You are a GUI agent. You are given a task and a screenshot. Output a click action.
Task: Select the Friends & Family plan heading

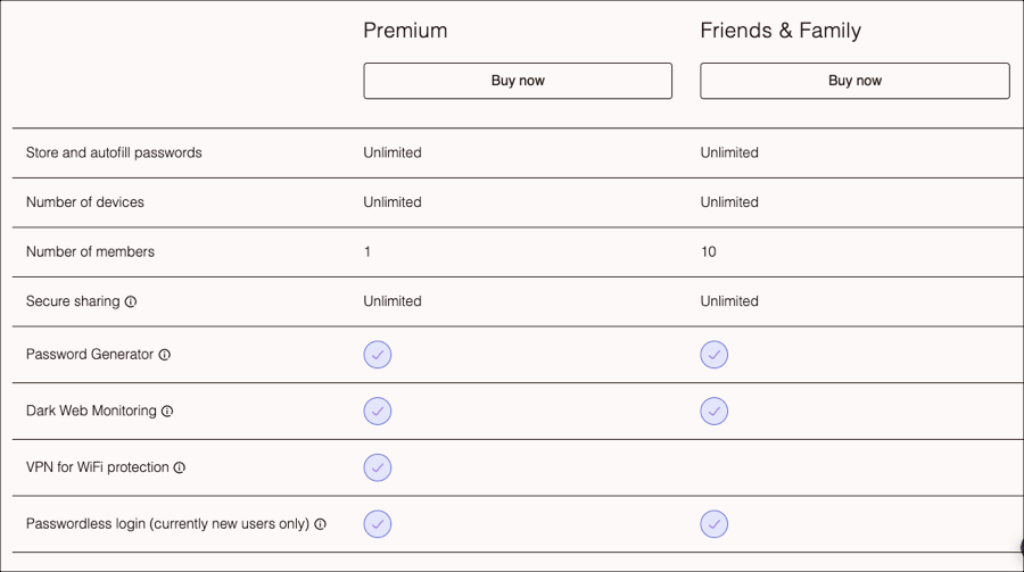click(x=780, y=31)
